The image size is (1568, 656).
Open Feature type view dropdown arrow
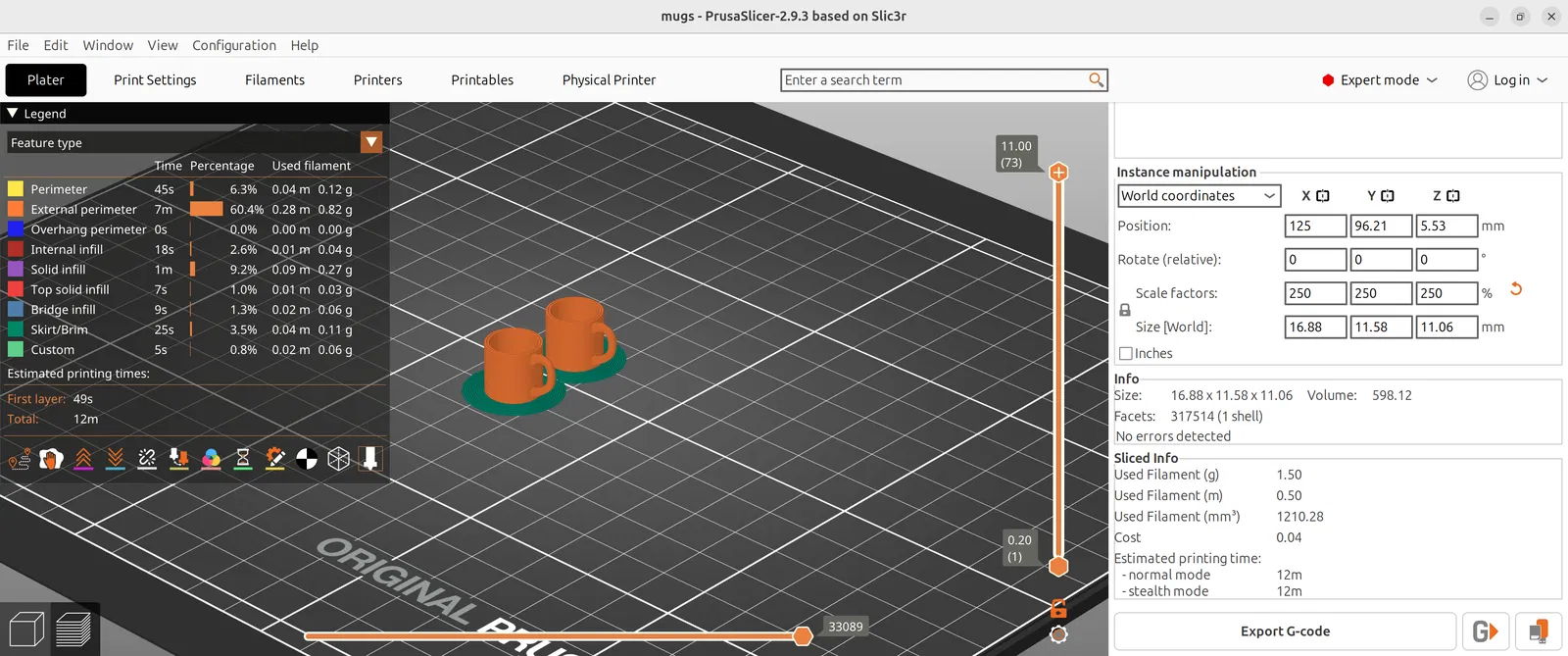pos(371,142)
